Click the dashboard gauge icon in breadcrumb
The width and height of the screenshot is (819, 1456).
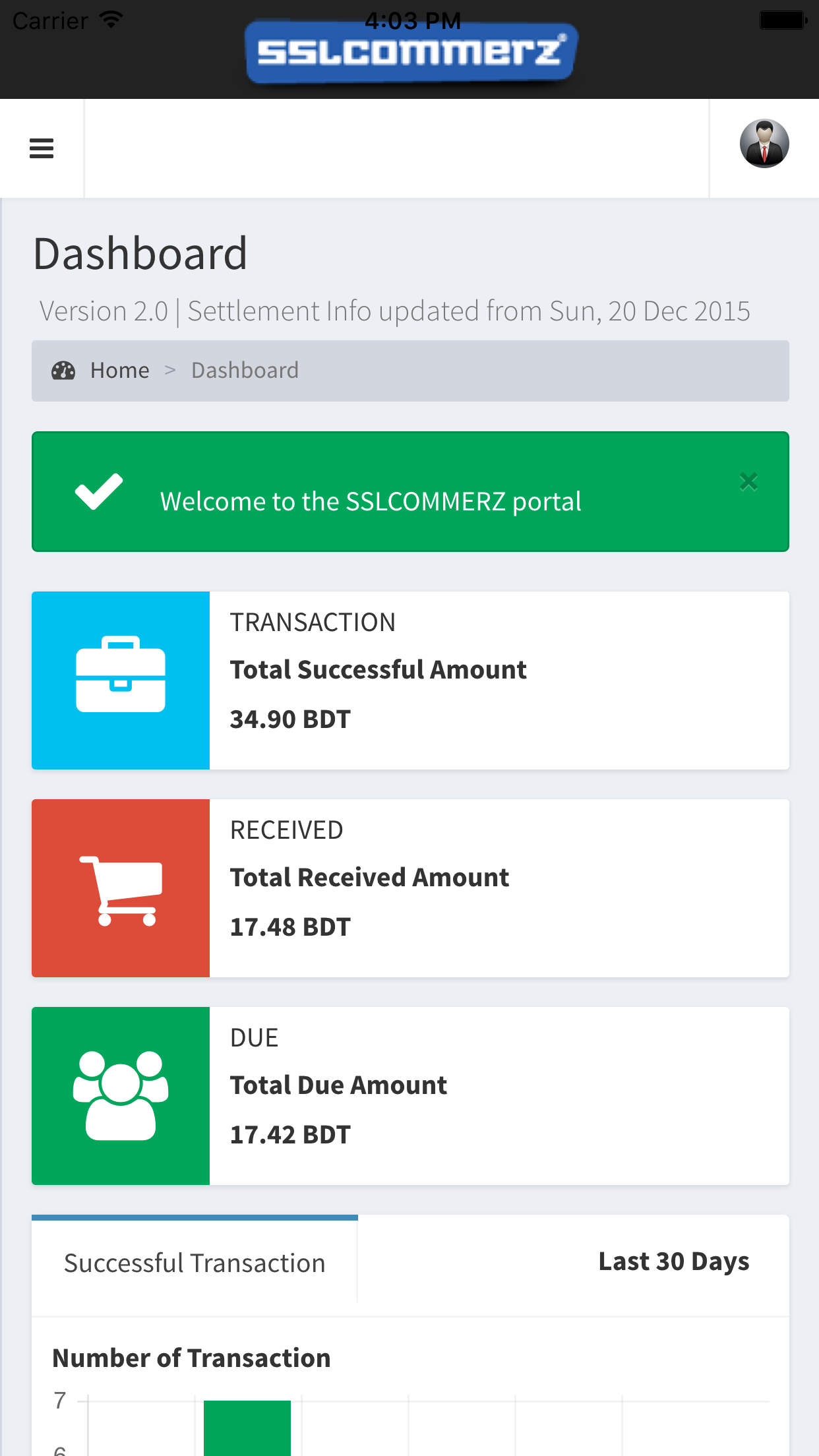(x=63, y=371)
